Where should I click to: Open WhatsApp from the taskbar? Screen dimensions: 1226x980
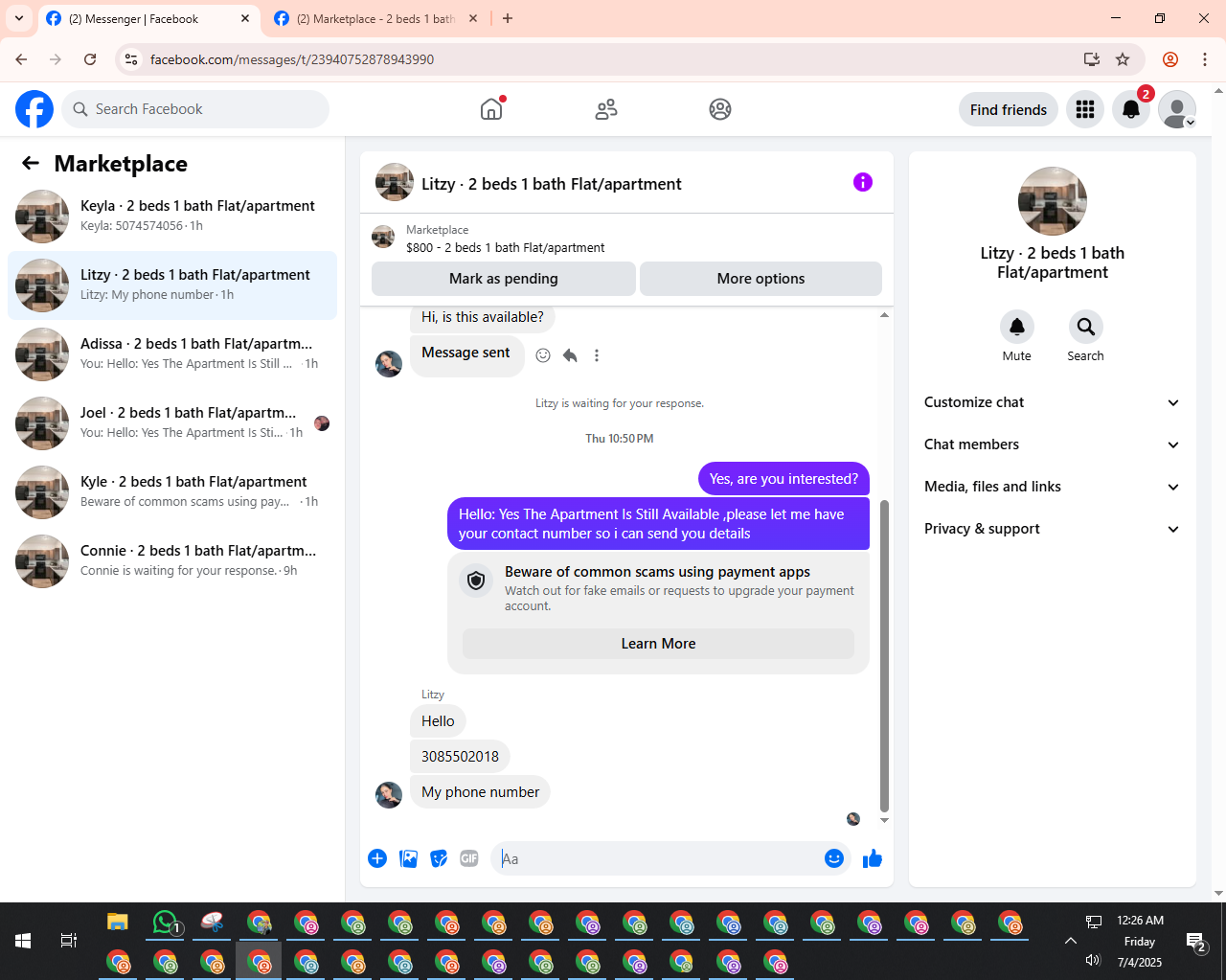[167, 923]
